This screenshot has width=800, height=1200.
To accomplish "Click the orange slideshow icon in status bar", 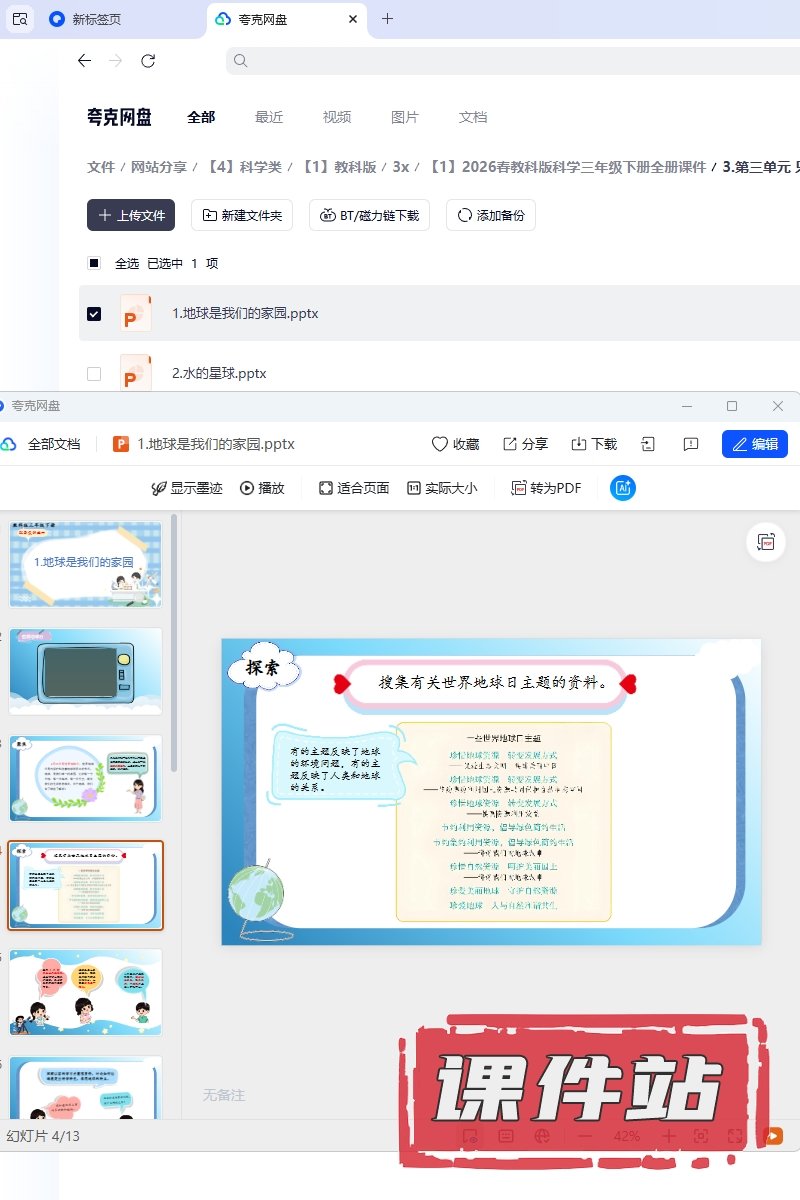I will coord(772,1136).
